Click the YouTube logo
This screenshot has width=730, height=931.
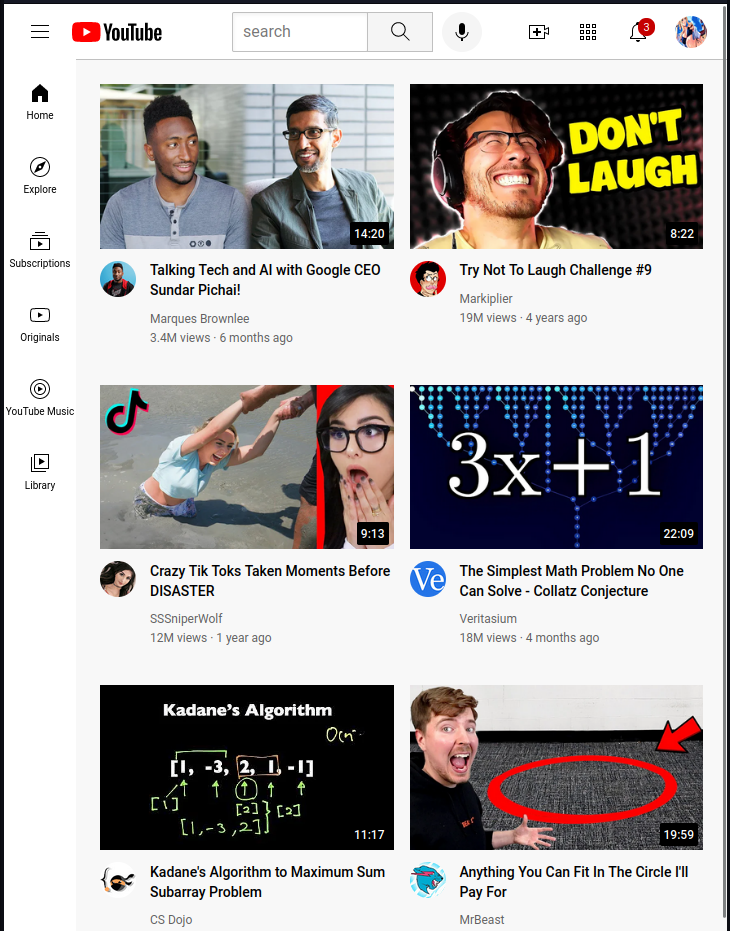[117, 32]
